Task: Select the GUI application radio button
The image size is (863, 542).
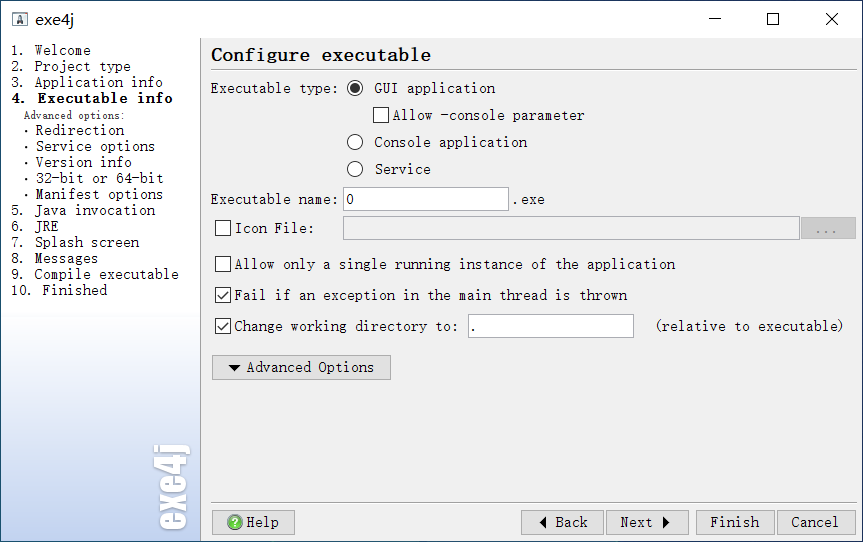Action: point(355,88)
